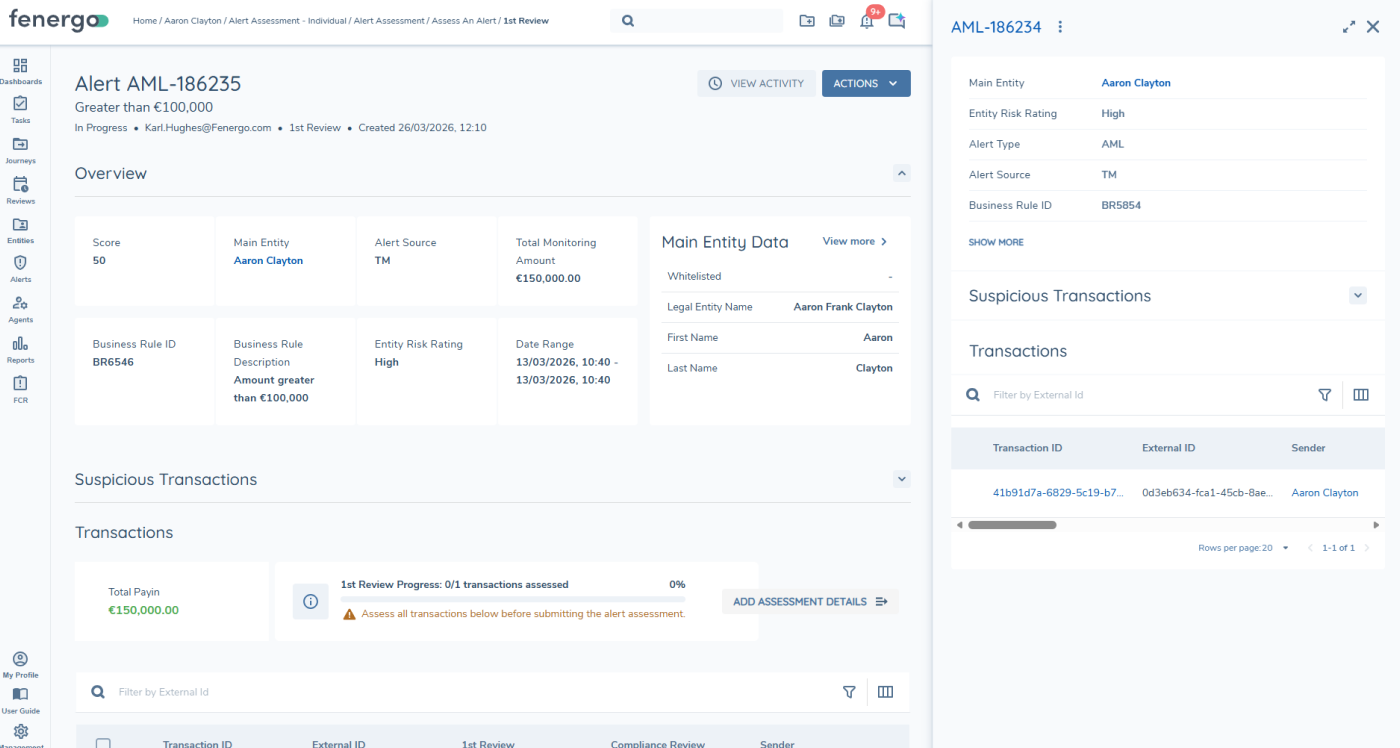The height and width of the screenshot is (748, 1400).
Task: Open the Alerts sidebar icon
Action: [20, 268]
